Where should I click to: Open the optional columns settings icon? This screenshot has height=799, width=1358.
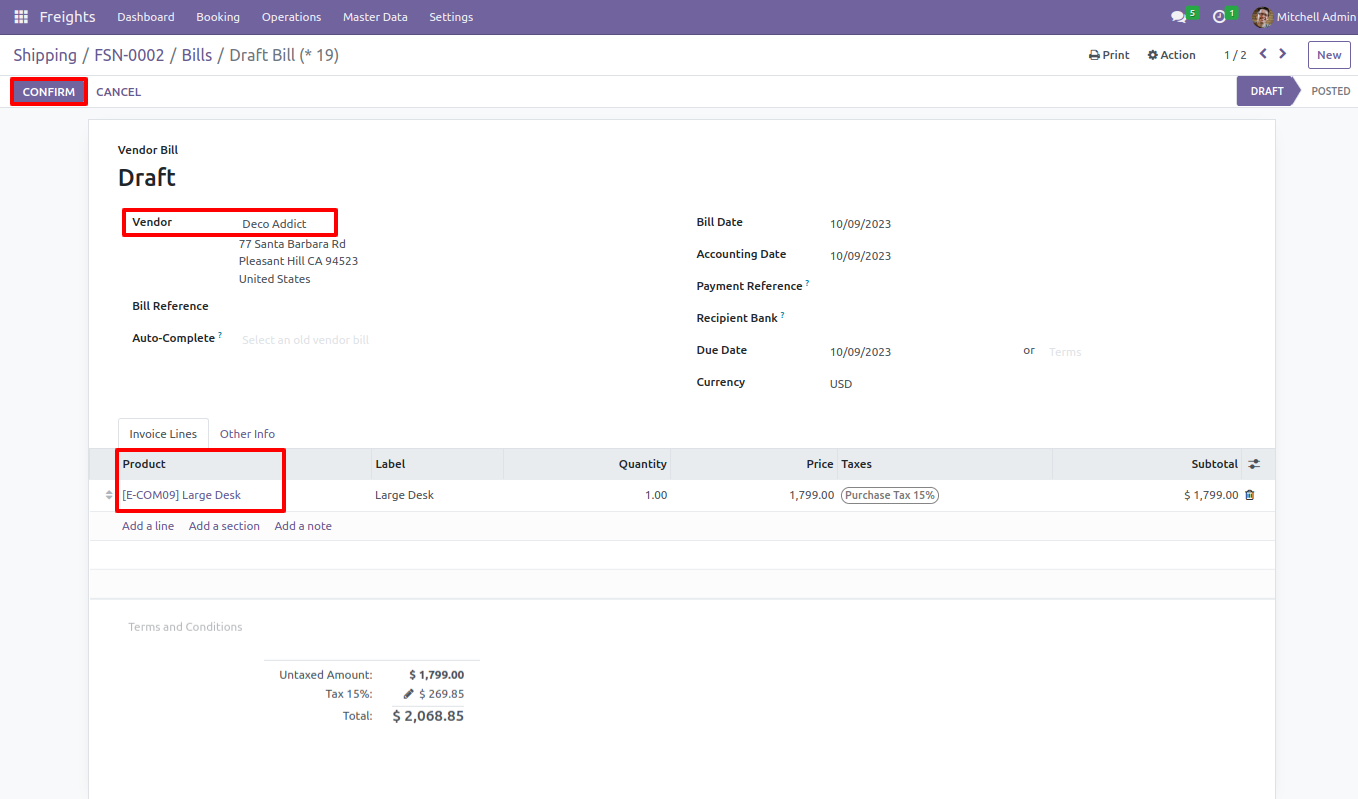pos(1254,464)
